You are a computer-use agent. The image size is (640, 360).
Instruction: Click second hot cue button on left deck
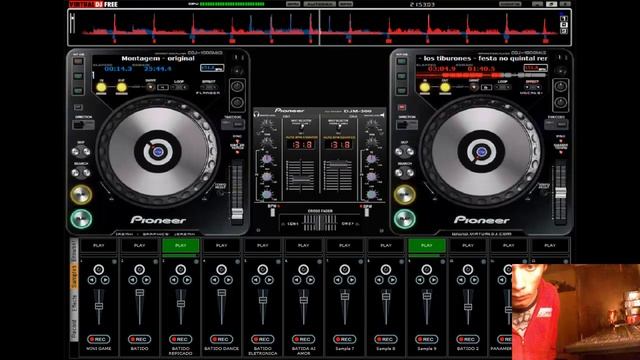click(78, 76)
